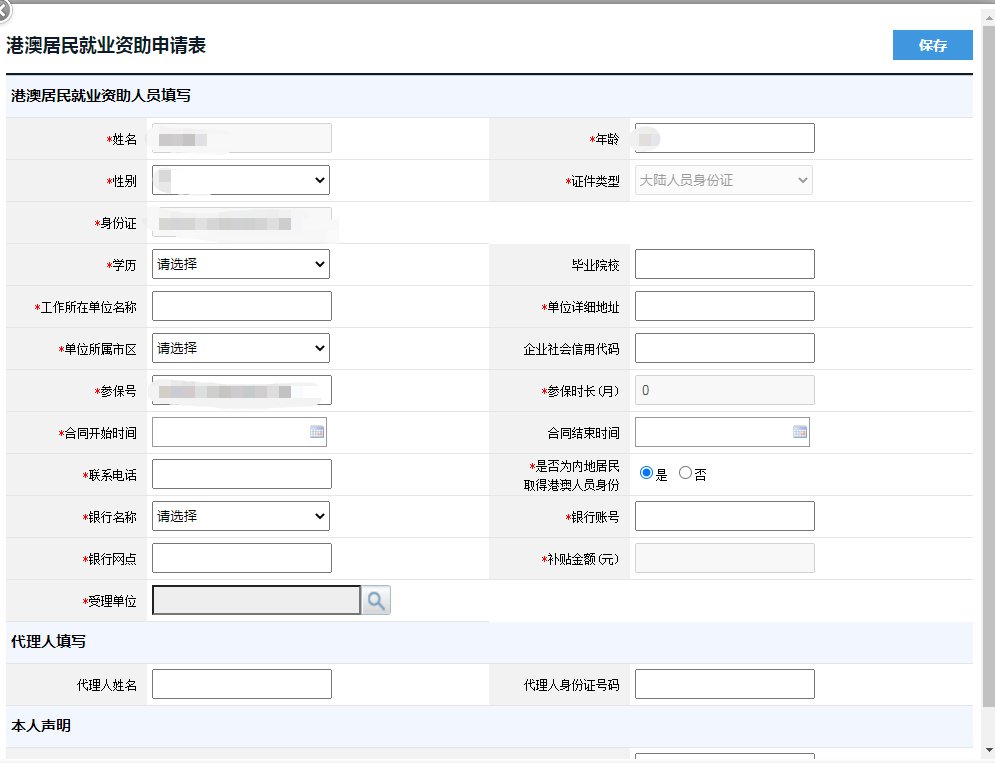Click the magnifier search icon for 受理单位
This screenshot has height=763, width=995.
coord(376,600)
